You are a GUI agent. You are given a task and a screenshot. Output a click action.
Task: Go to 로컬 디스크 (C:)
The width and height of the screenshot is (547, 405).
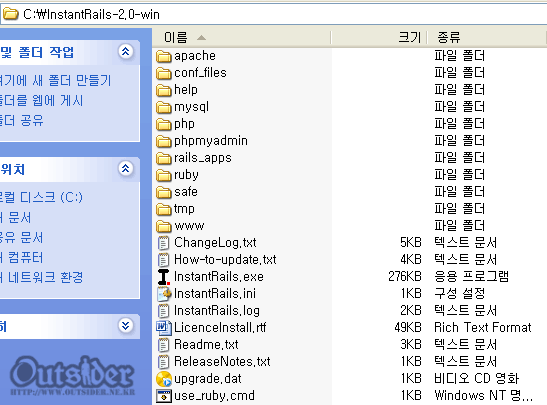tap(41, 197)
